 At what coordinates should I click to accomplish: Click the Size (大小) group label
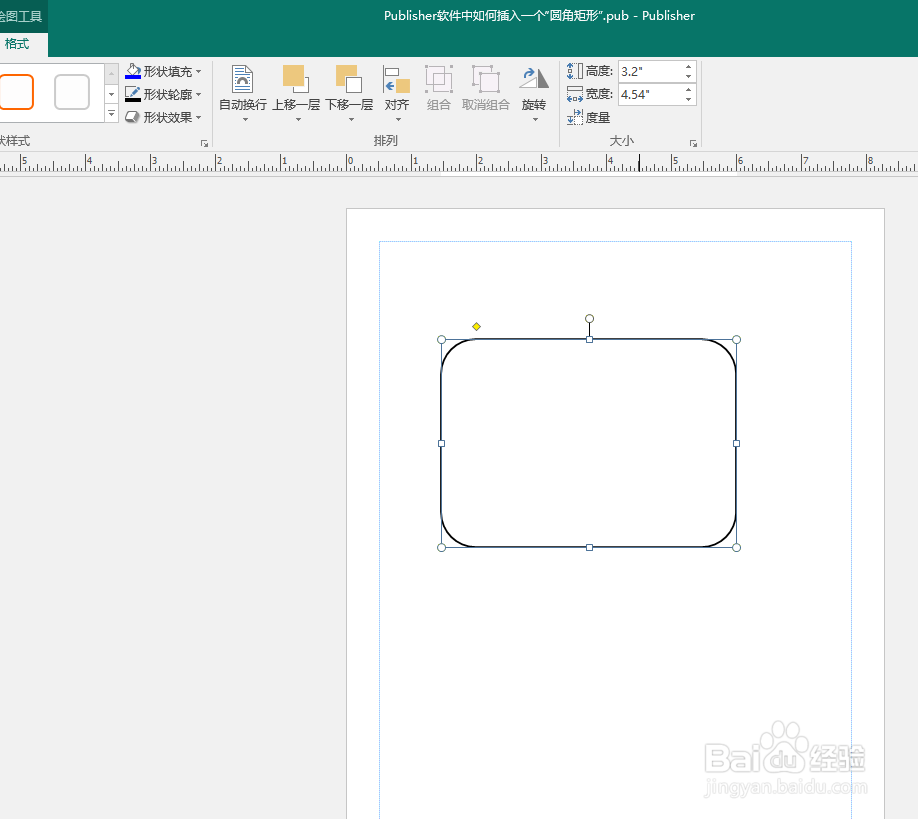click(x=621, y=141)
